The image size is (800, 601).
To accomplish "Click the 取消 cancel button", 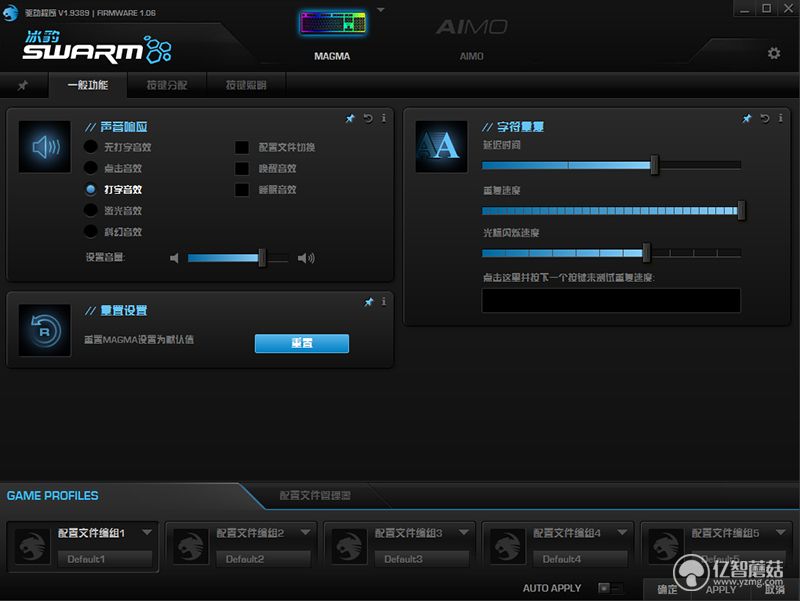I will [774, 589].
